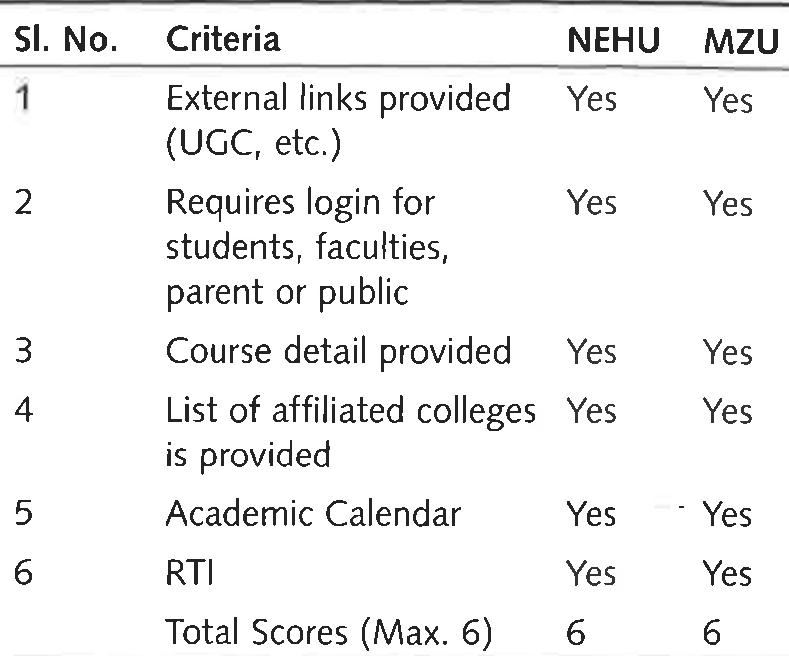Click the "Total Scores (Max. 6)" label
The image size is (789, 656).
click(x=329, y=632)
